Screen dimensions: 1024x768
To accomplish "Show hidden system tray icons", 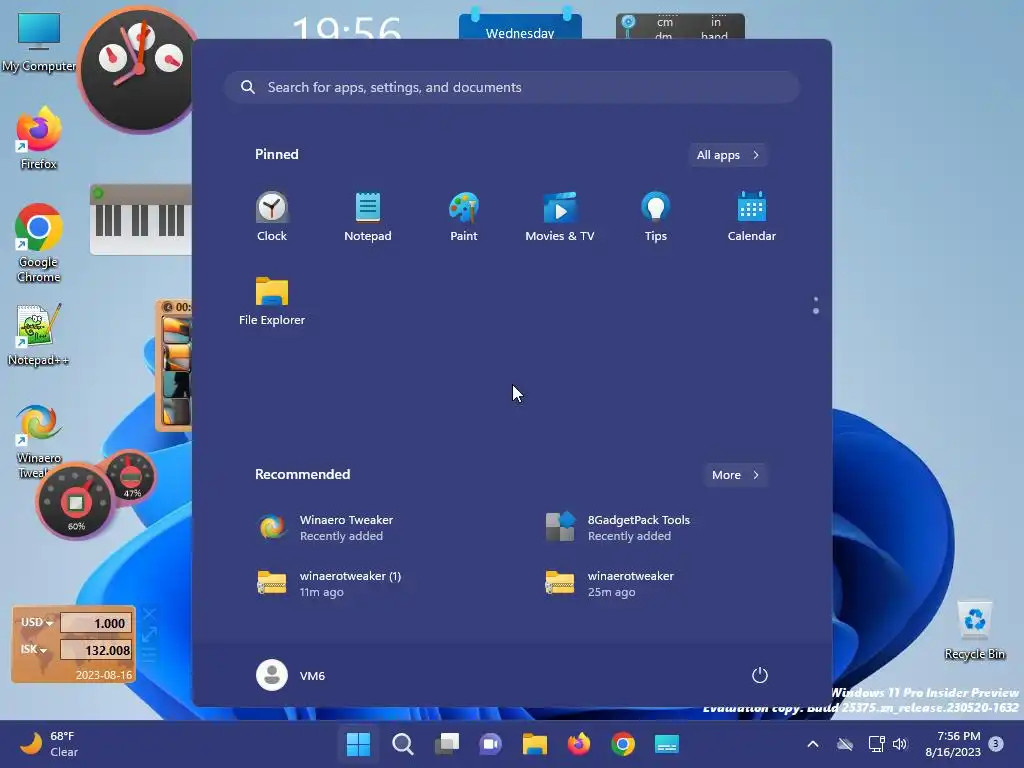I will 813,744.
